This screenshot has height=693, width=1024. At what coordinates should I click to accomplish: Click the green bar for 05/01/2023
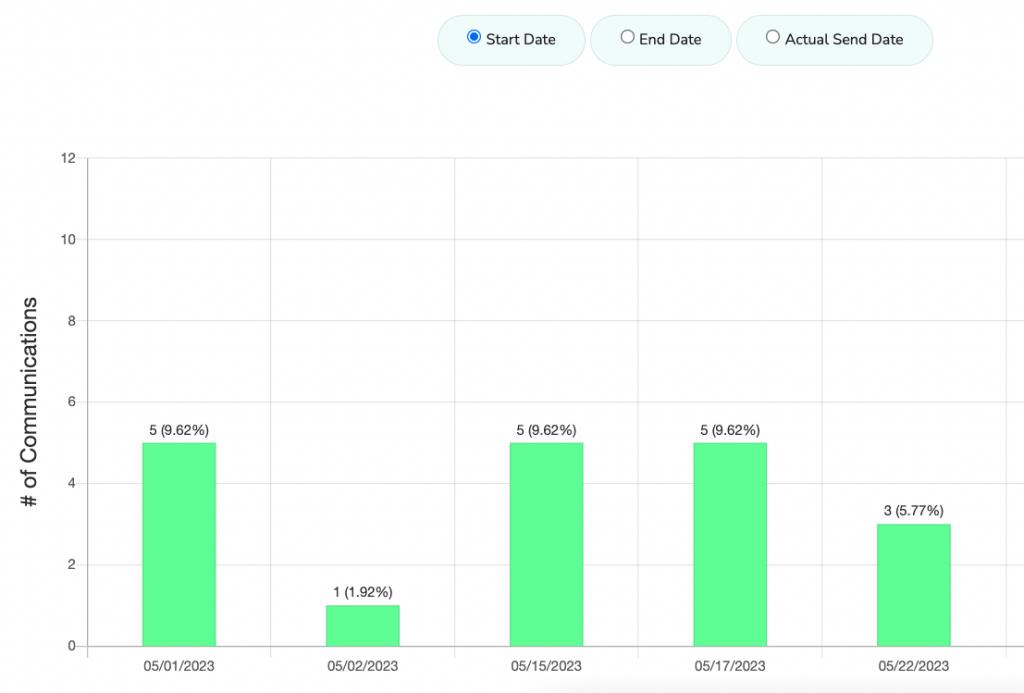pyautogui.click(x=179, y=544)
